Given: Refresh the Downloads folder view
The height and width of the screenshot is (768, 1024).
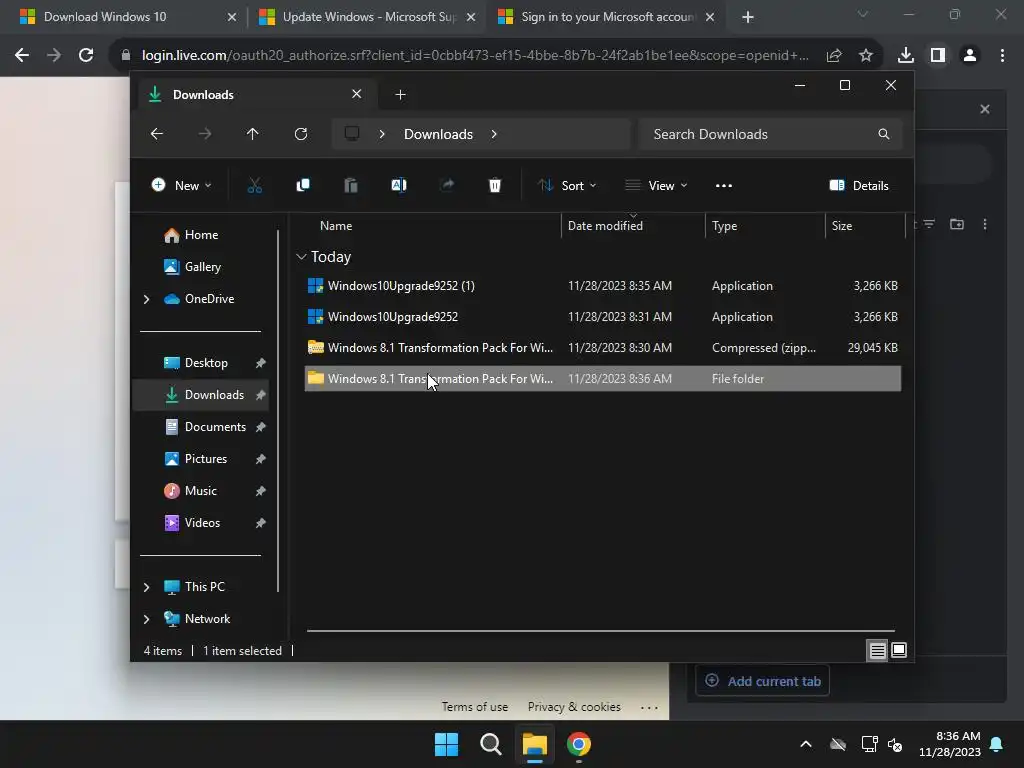Looking at the screenshot, I should 301,134.
